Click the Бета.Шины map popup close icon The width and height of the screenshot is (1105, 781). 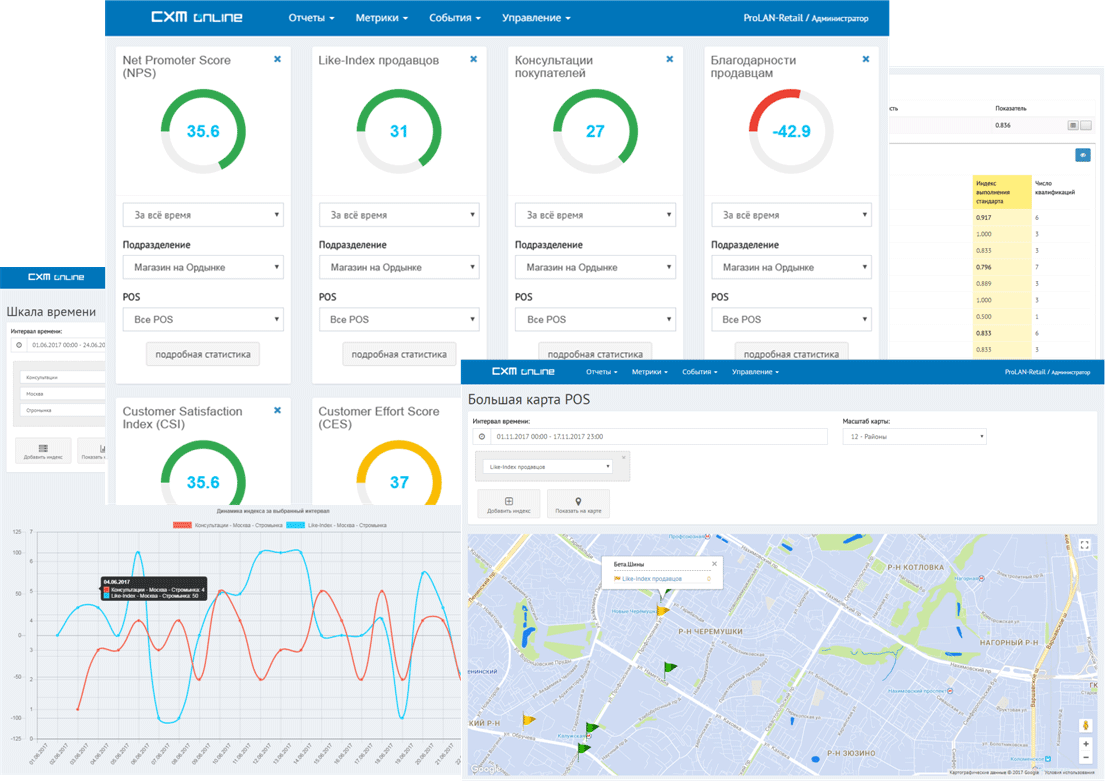pos(714,564)
